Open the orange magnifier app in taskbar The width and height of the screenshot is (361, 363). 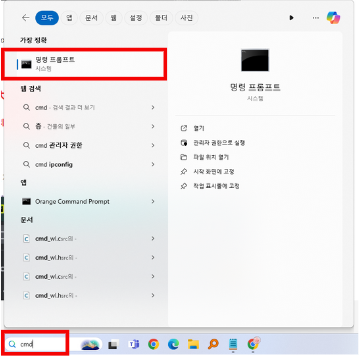coord(213,344)
